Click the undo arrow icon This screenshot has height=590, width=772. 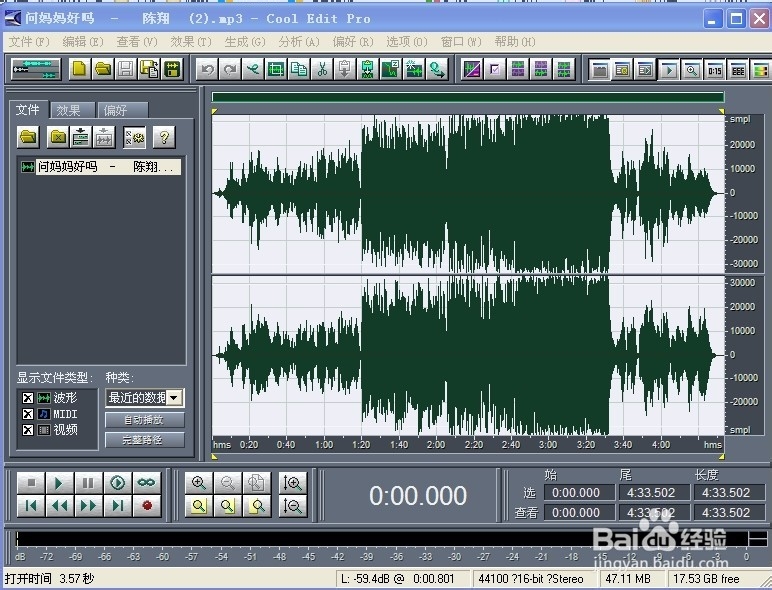coord(207,69)
